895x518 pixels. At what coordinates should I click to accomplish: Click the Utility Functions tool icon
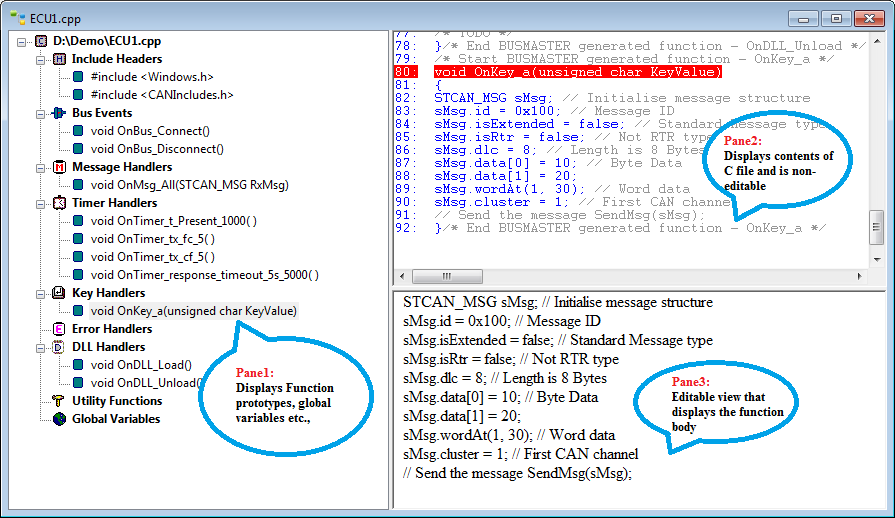(x=59, y=401)
